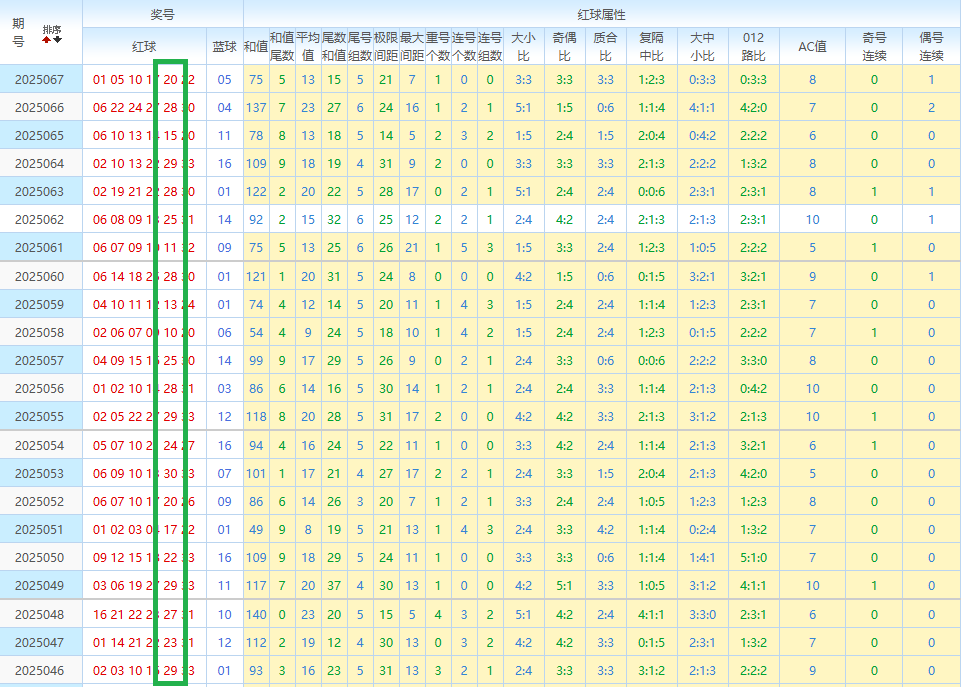
Task: Click the 大中小比 column header
Action: point(702,46)
